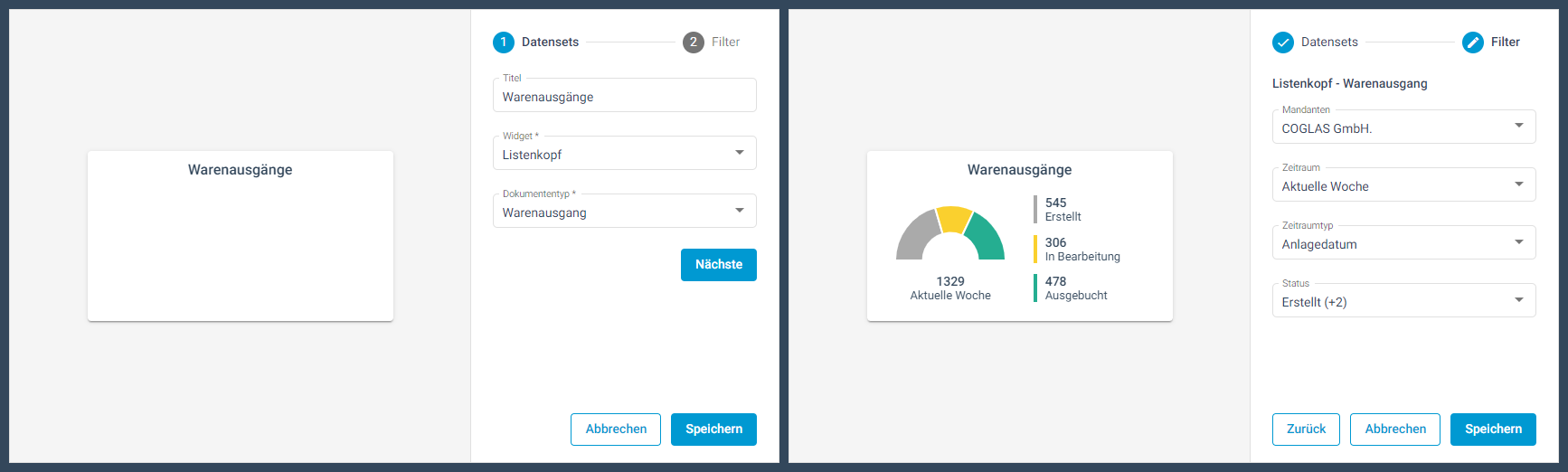Click Abbrechen in the Datensets step
1568x472 pixels.
(x=616, y=430)
